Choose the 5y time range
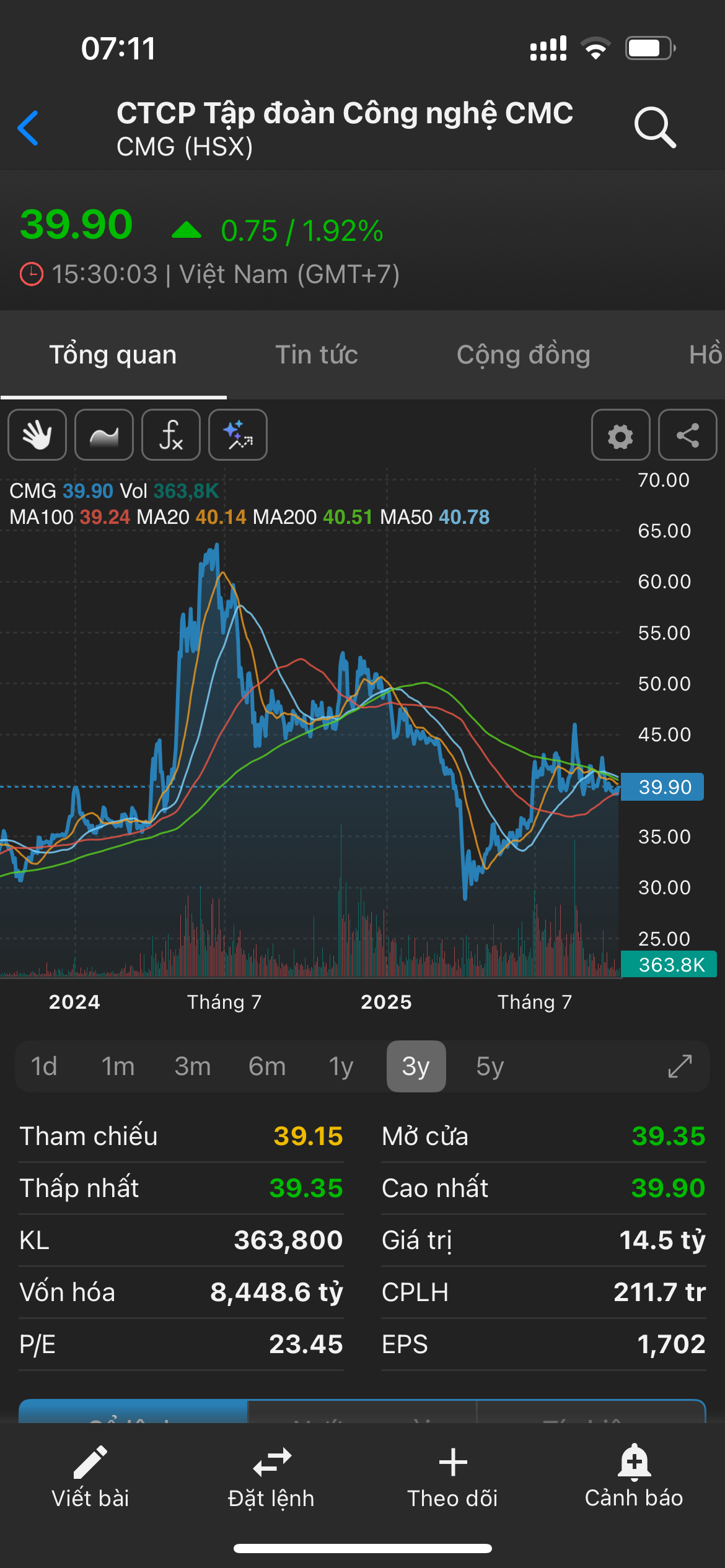725x1568 pixels. coord(490,1066)
